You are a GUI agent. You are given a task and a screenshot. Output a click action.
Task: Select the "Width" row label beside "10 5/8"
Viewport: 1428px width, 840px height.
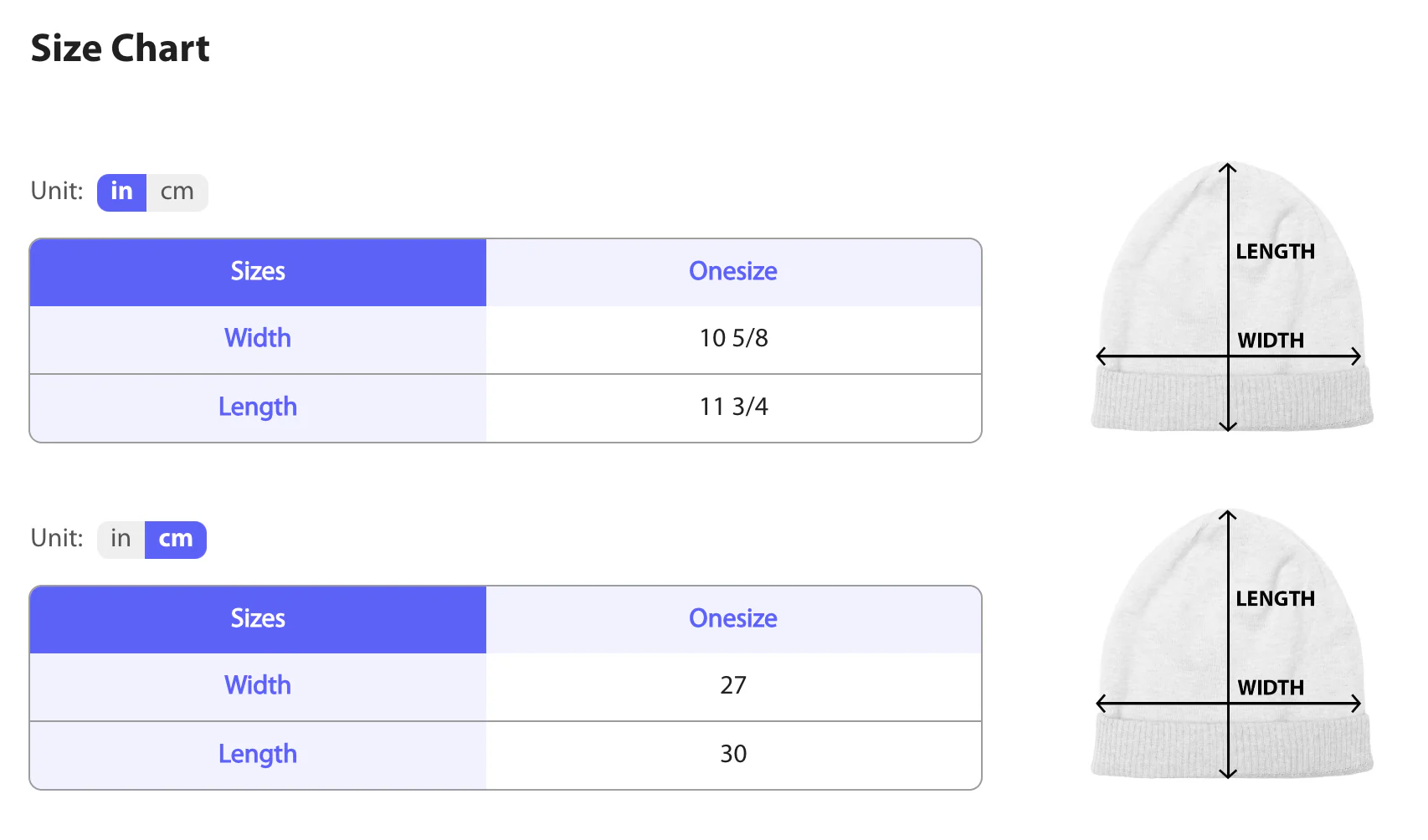258,338
